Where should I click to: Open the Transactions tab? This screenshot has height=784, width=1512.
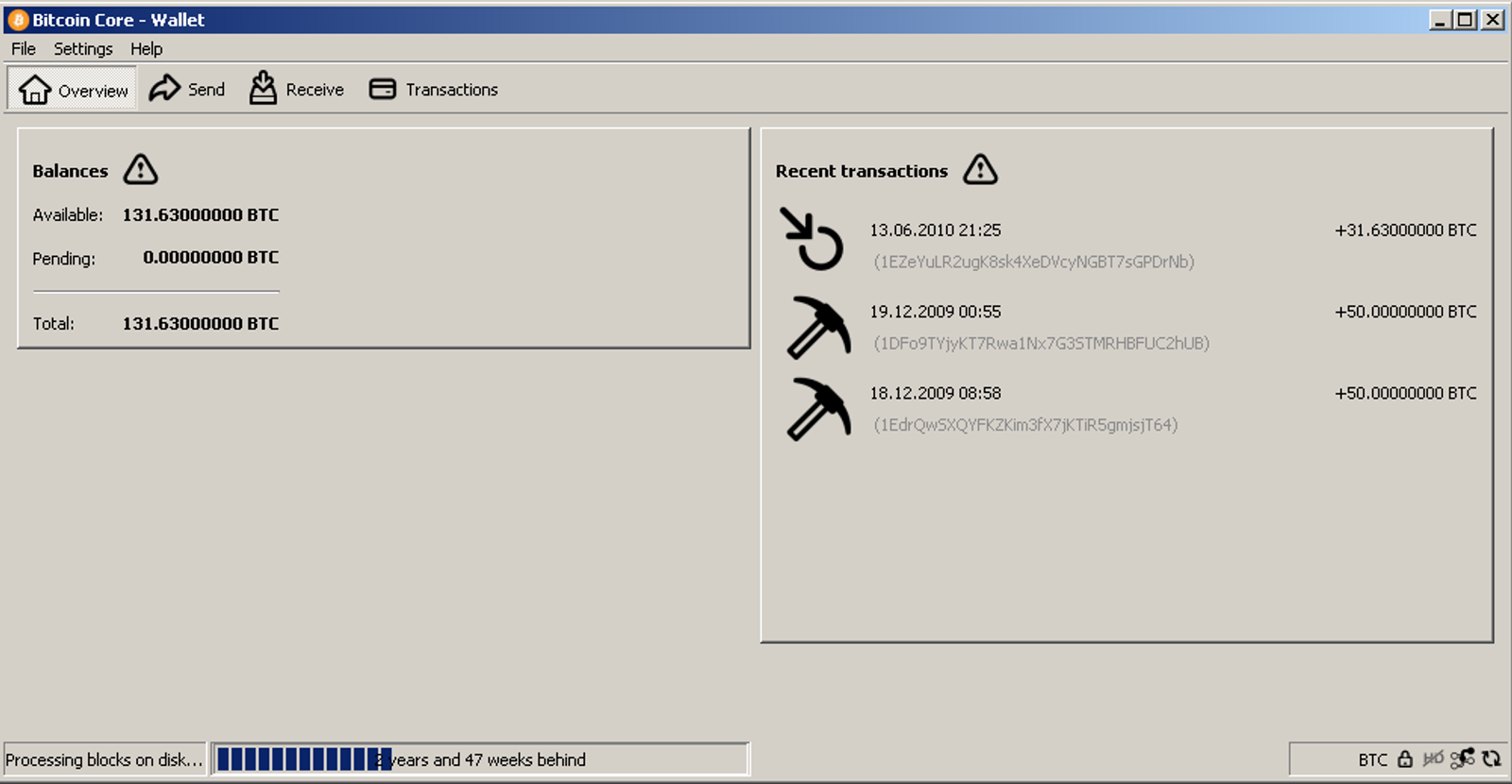click(x=434, y=90)
